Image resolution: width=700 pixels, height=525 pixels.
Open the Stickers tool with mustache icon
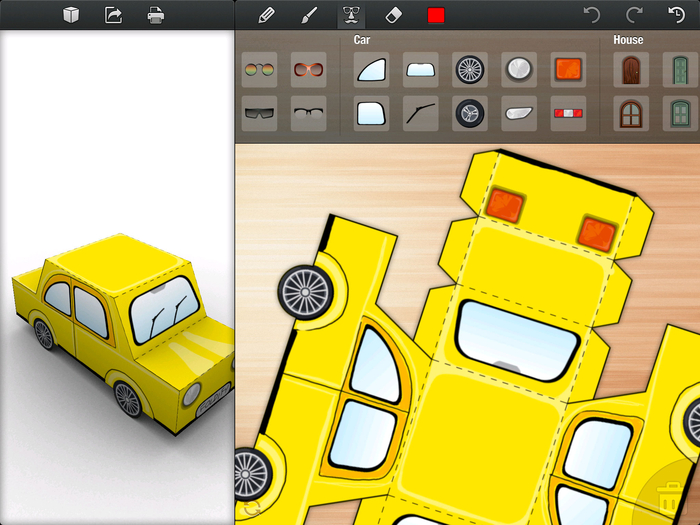pos(351,15)
